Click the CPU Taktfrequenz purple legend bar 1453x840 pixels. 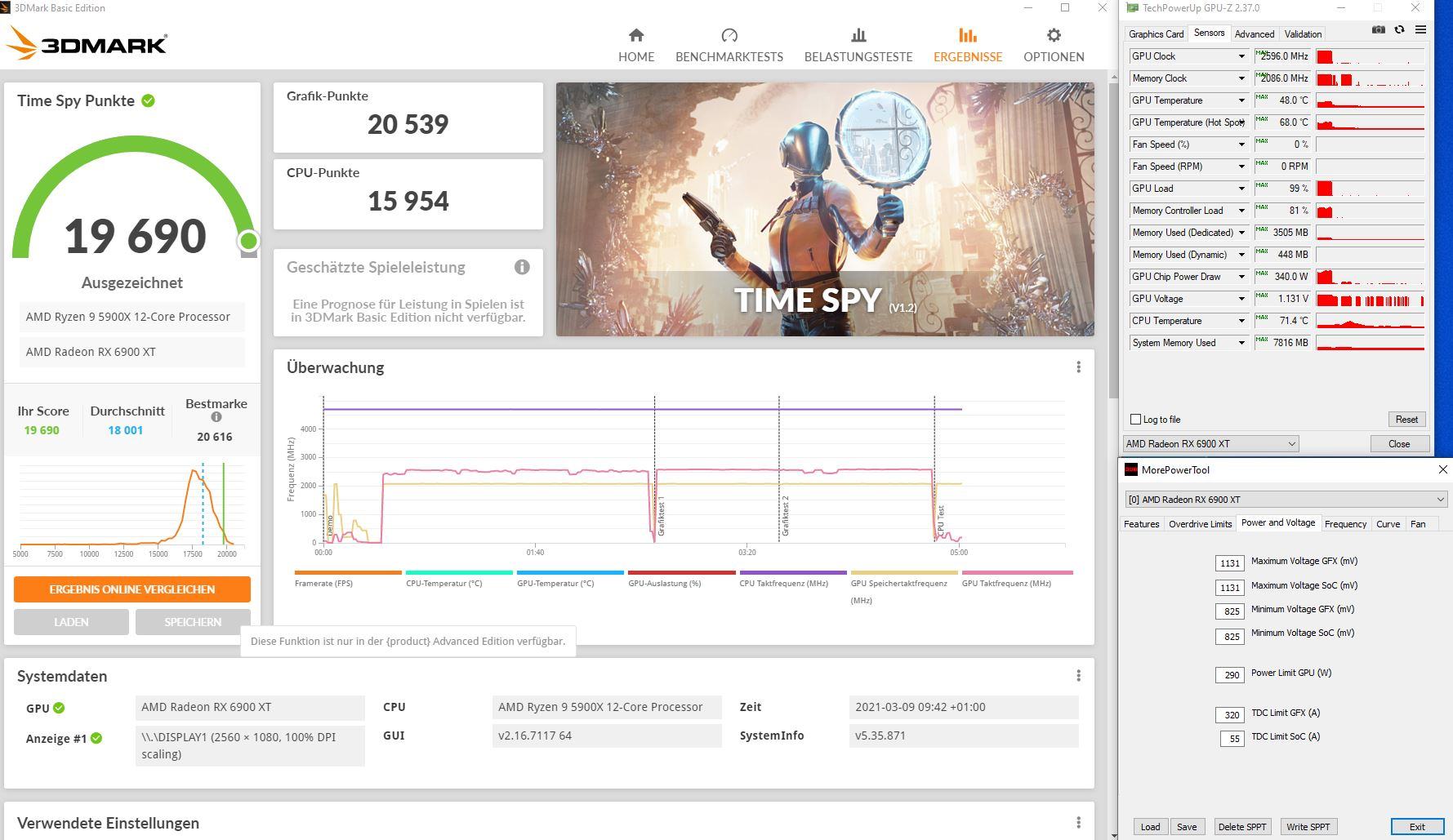coord(792,573)
